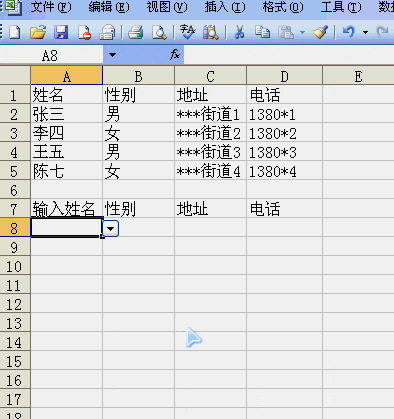
Task: Select the 地址 header cell in row 1
Action: (210, 95)
